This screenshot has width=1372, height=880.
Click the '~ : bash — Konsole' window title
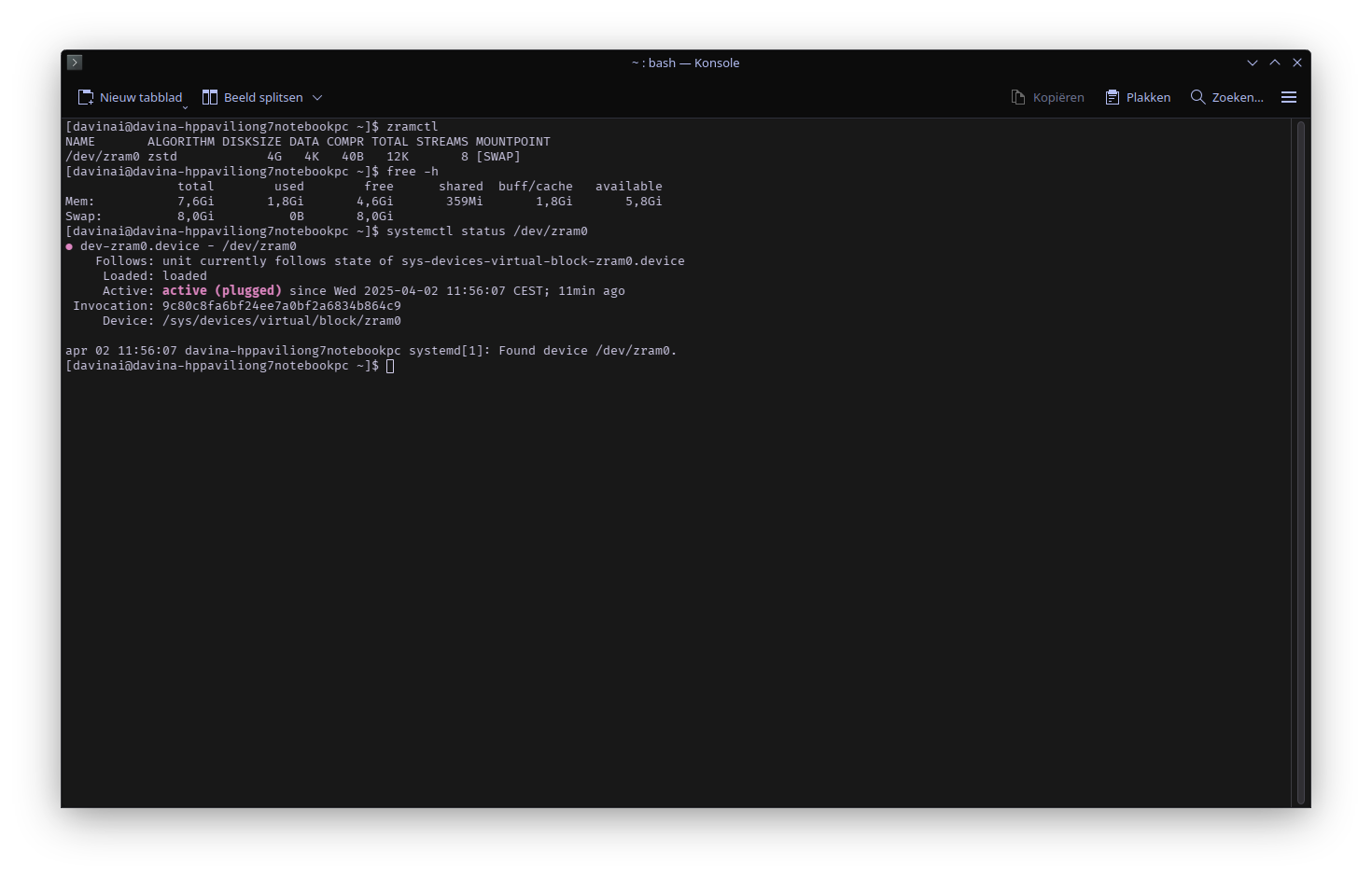point(686,63)
